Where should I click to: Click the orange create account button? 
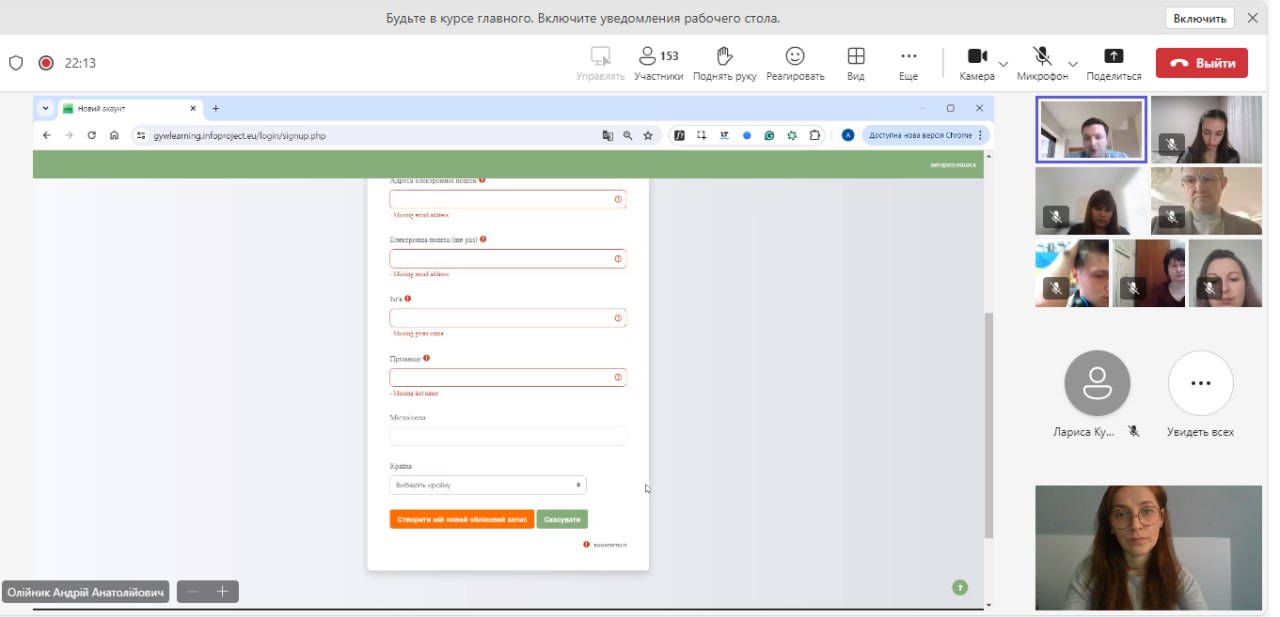click(461, 519)
